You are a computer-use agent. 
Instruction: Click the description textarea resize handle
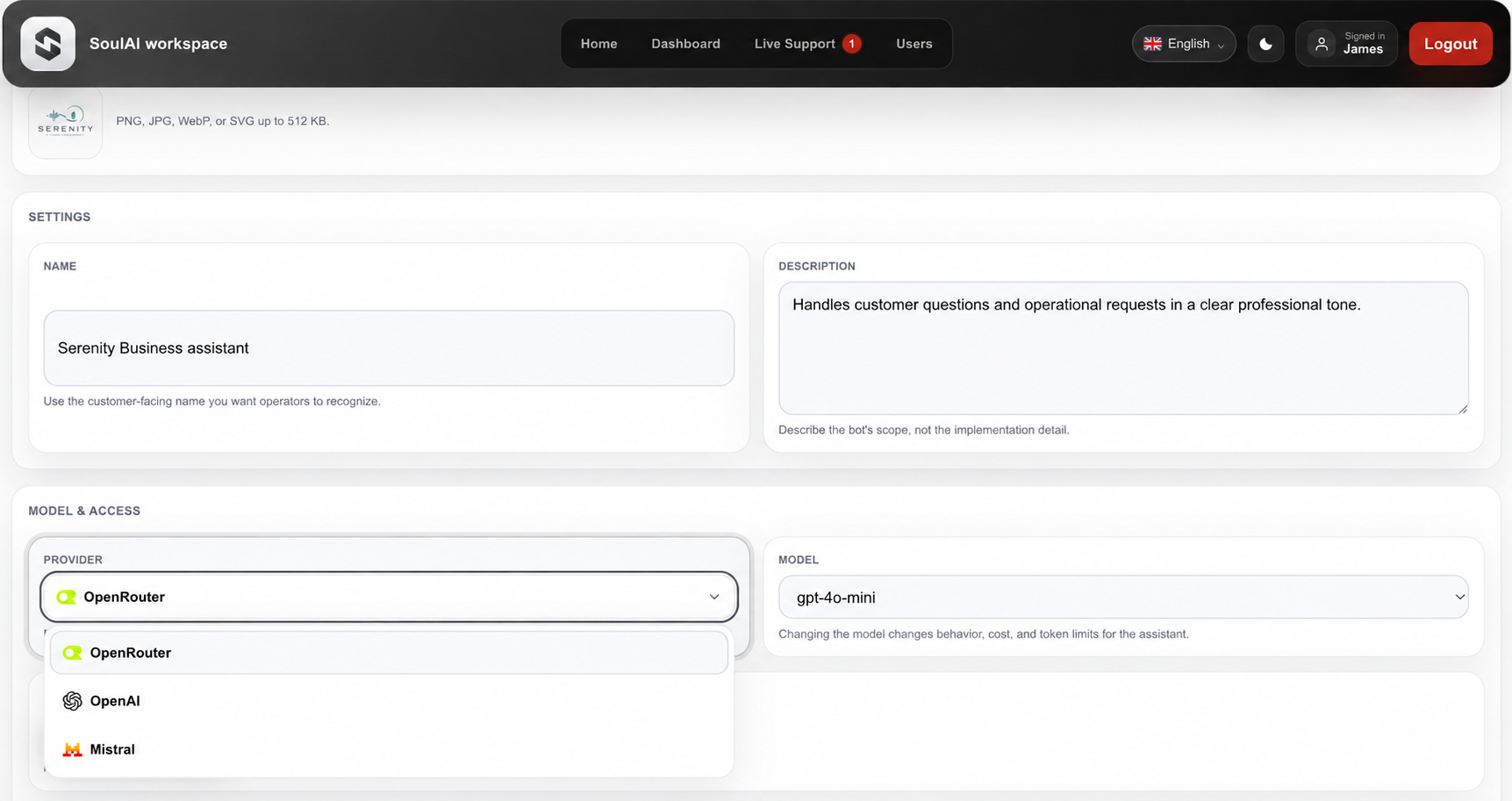pyautogui.click(x=1462, y=409)
